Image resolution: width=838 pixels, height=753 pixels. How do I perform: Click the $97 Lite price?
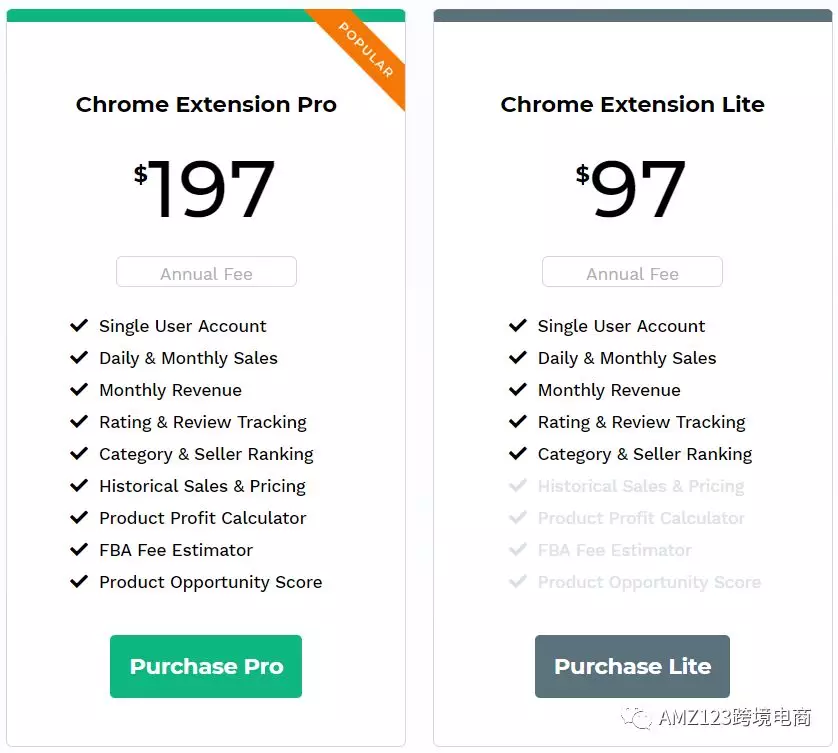click(632, 189)
